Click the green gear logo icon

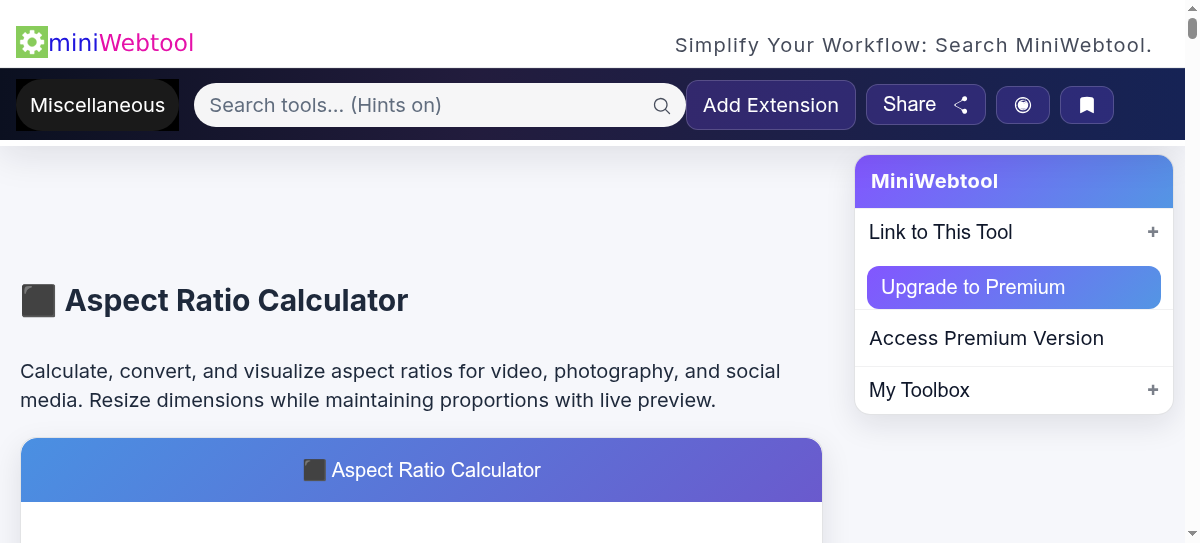(32, 43)
